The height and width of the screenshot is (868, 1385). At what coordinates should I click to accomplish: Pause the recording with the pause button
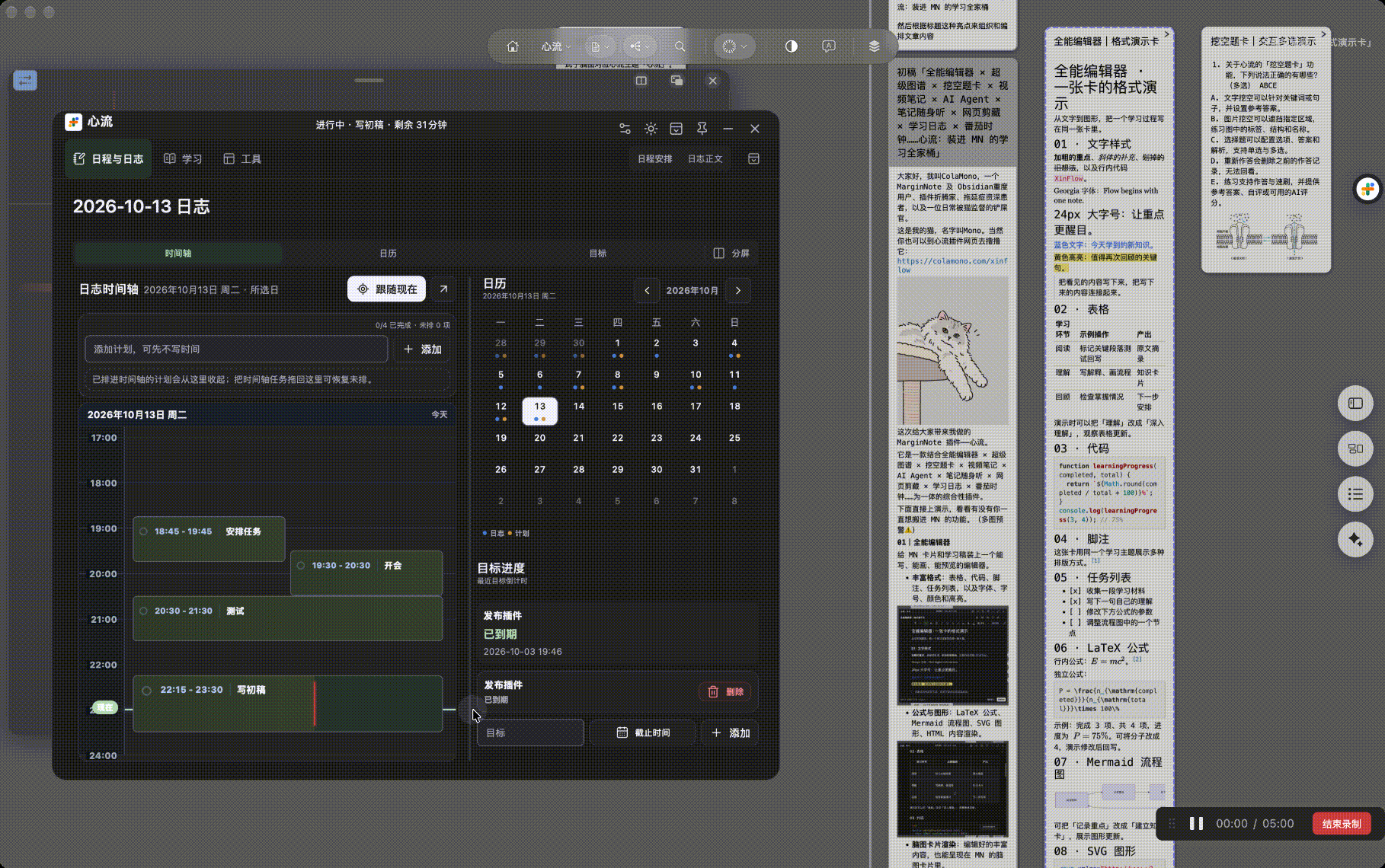[1196, 824]
